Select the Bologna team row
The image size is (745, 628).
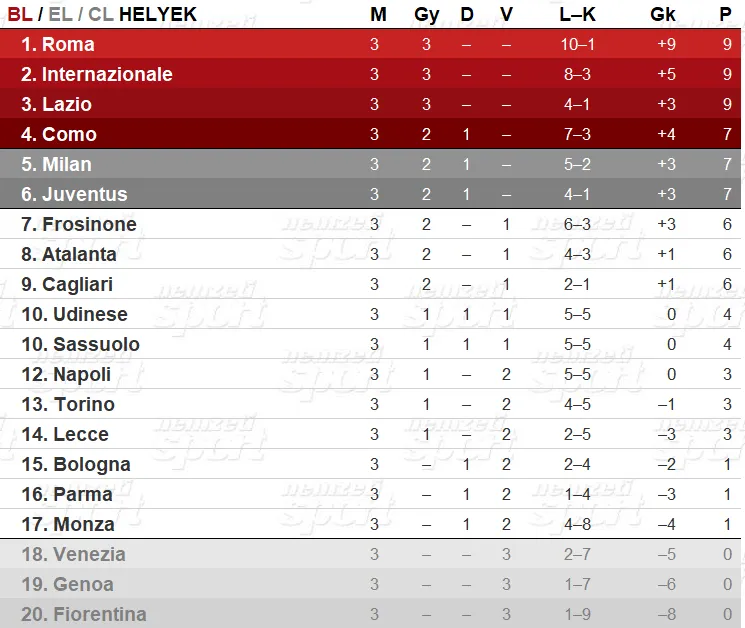[371, 464]
